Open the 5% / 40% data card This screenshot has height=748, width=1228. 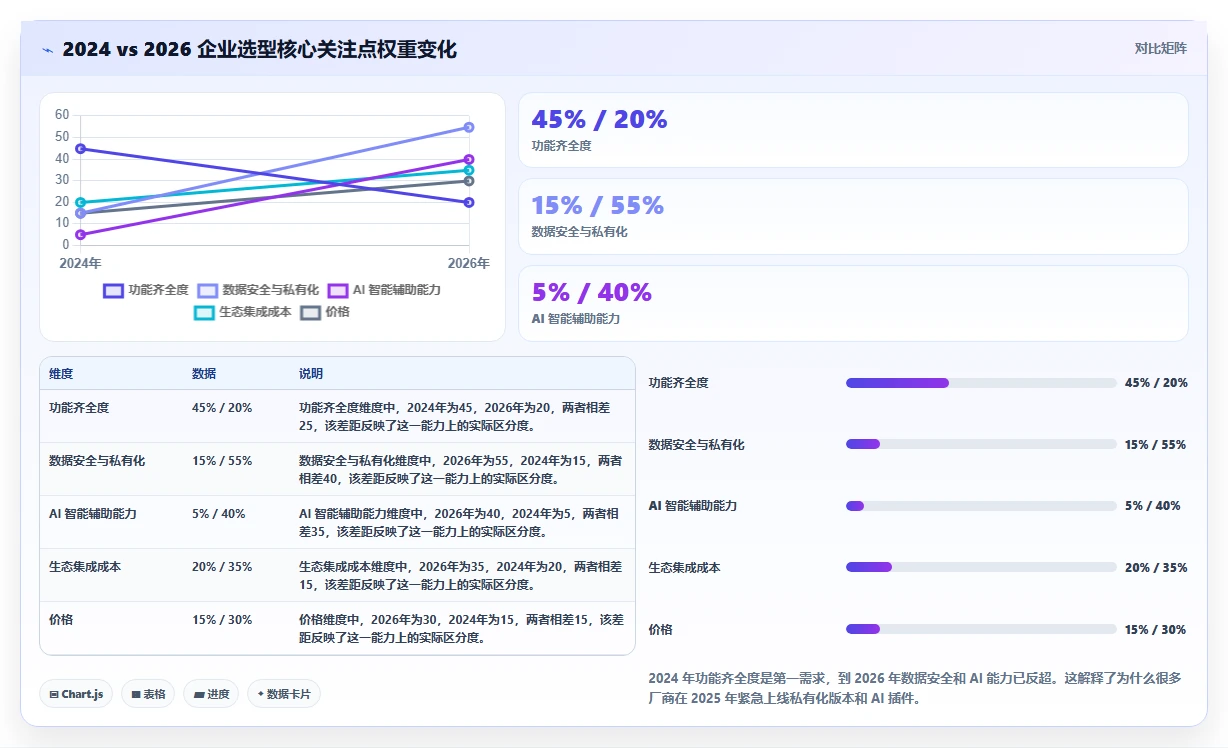(853, 303)
